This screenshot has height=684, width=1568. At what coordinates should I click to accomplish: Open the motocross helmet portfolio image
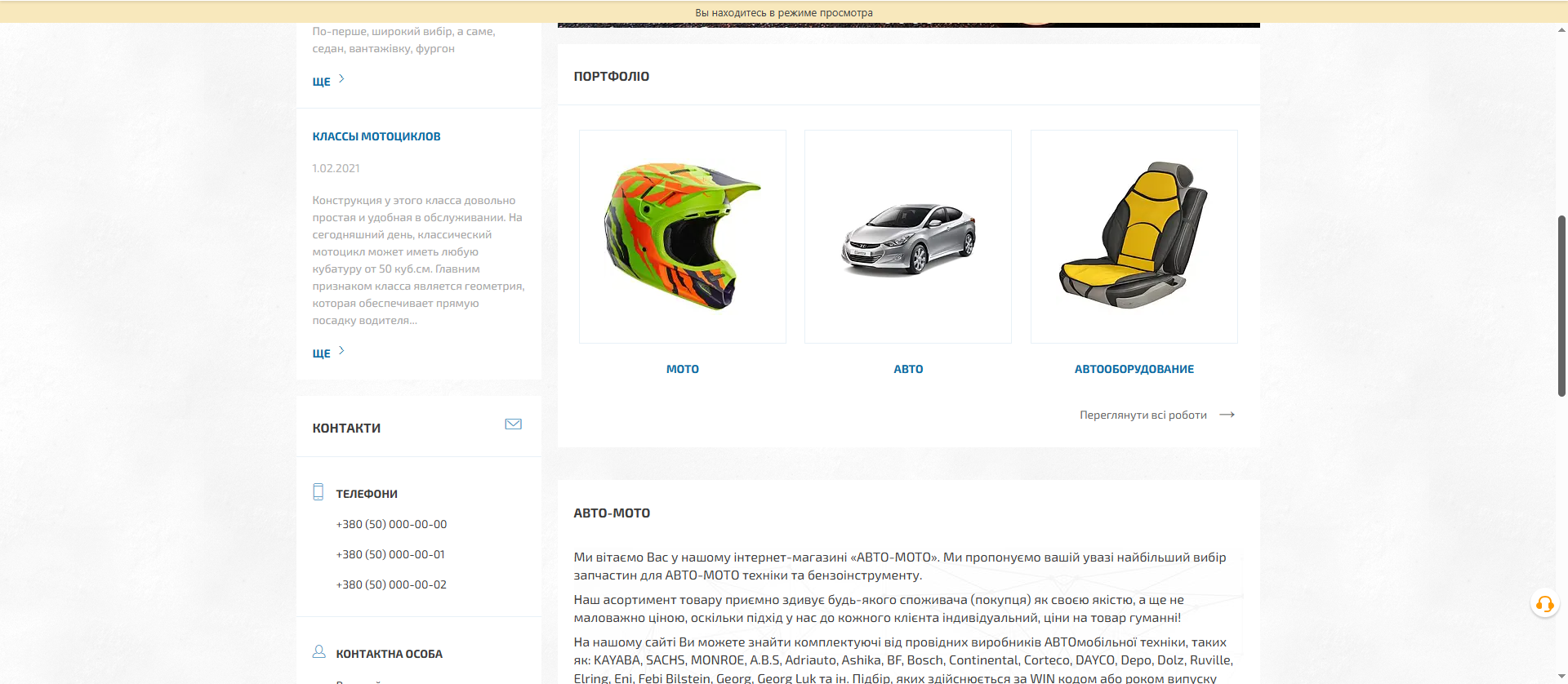click(682, 237)
